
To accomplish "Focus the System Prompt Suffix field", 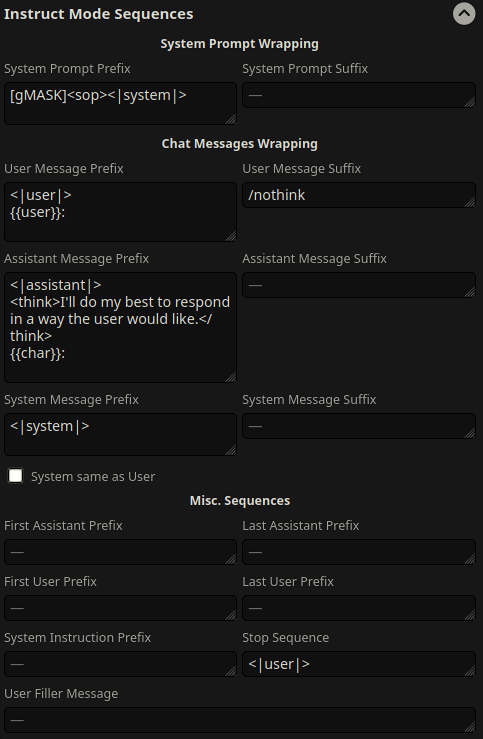I will click(x=359, y=95).
